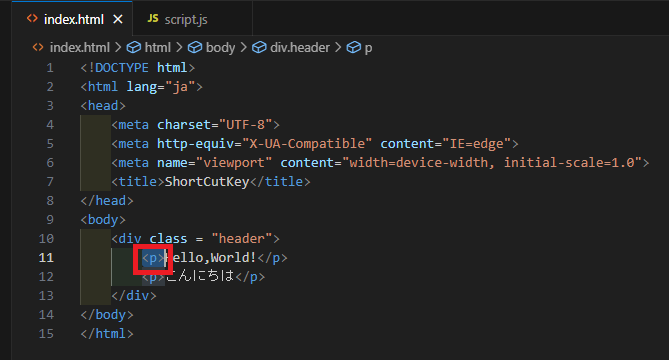Click line number 6 in gutter
The height and width of the screenshot is (360, 669).
pyautogui.click(x=50, y=163)
